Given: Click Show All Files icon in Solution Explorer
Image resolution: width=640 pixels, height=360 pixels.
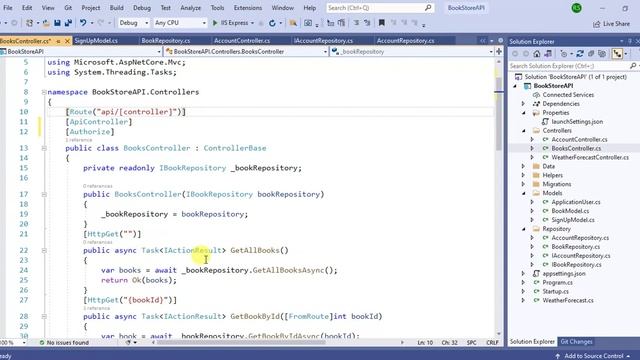Looking at the screenshot, I should point(602,54).
